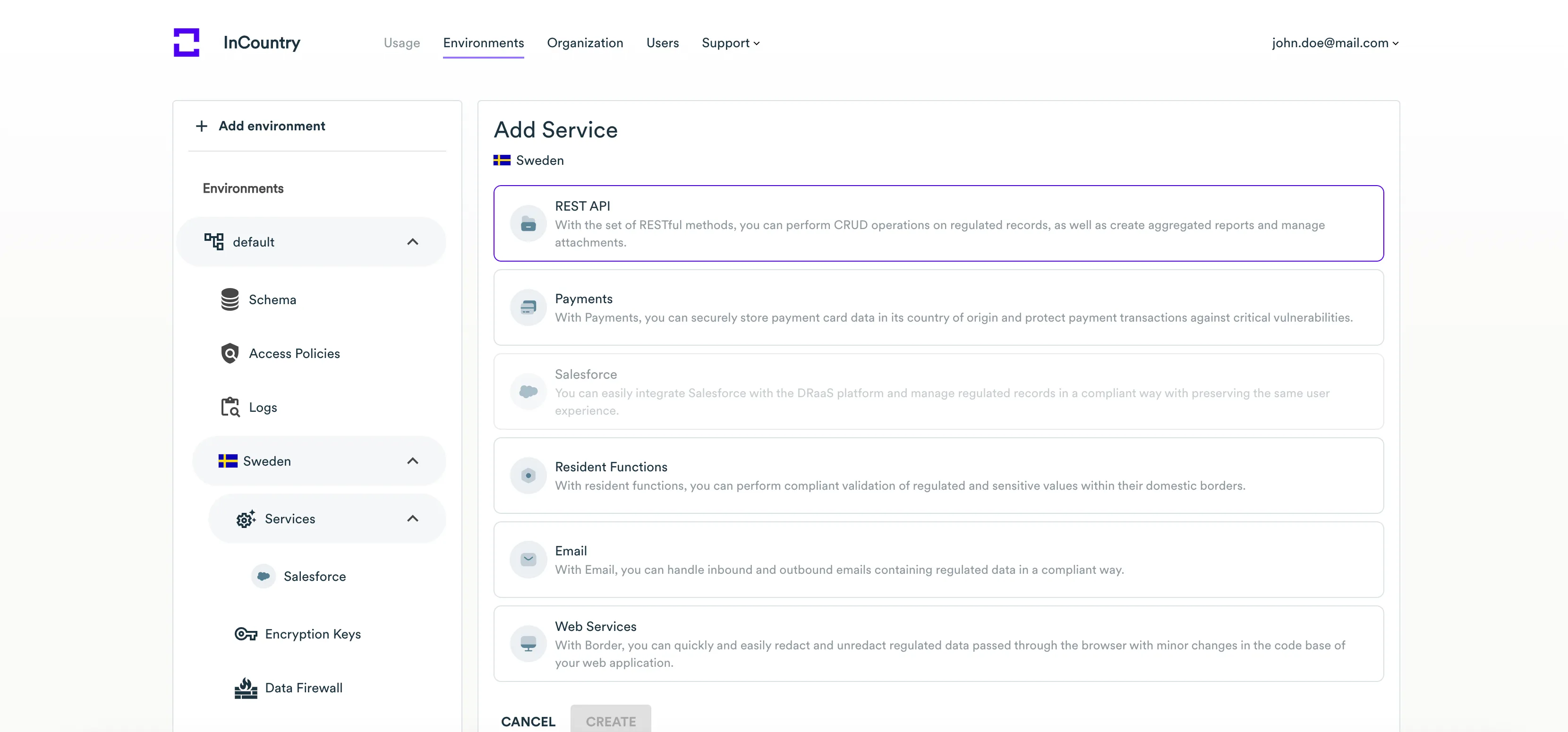Select the Email service card
The image size is (1568, 732).
pos(938,560)
